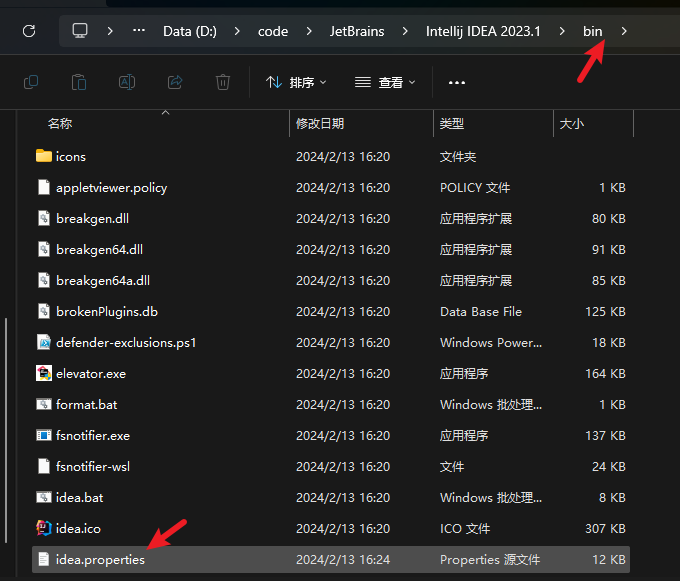Refresh the current folder view
The width and height of the screenshot is (680, 581).
(29, 31)
